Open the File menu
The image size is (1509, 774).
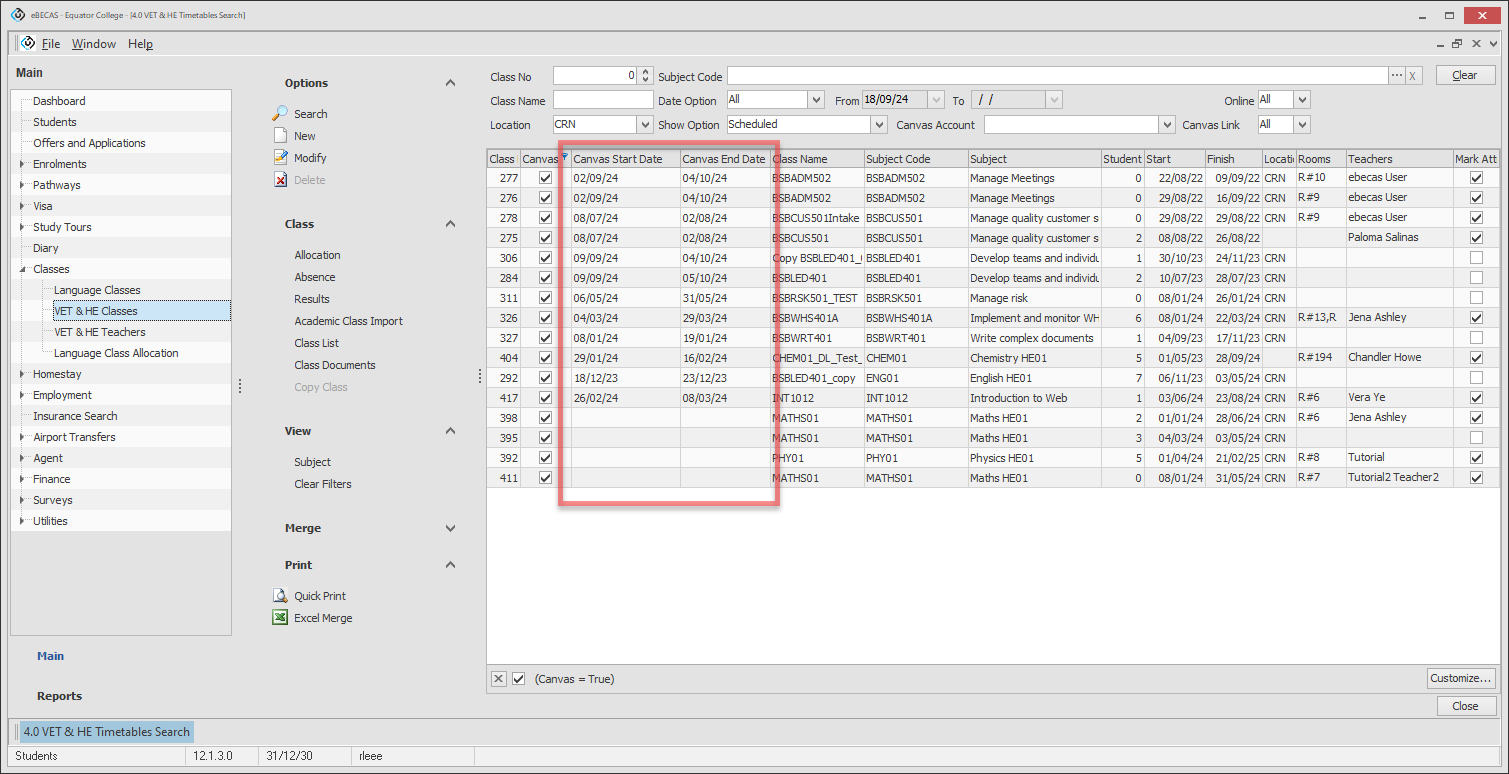click(50, 44)
